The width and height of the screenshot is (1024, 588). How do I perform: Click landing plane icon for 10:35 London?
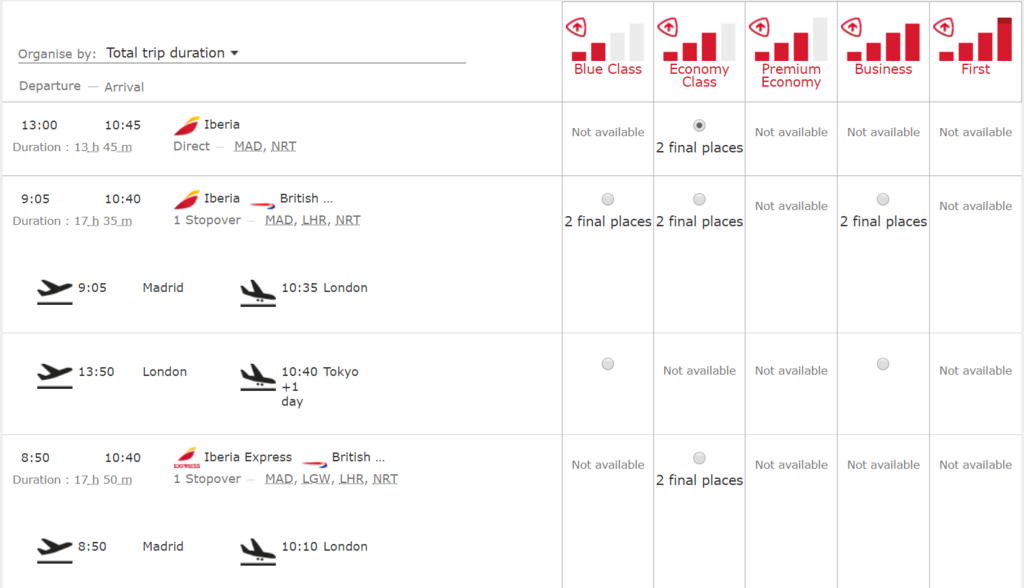click(258, 292)
